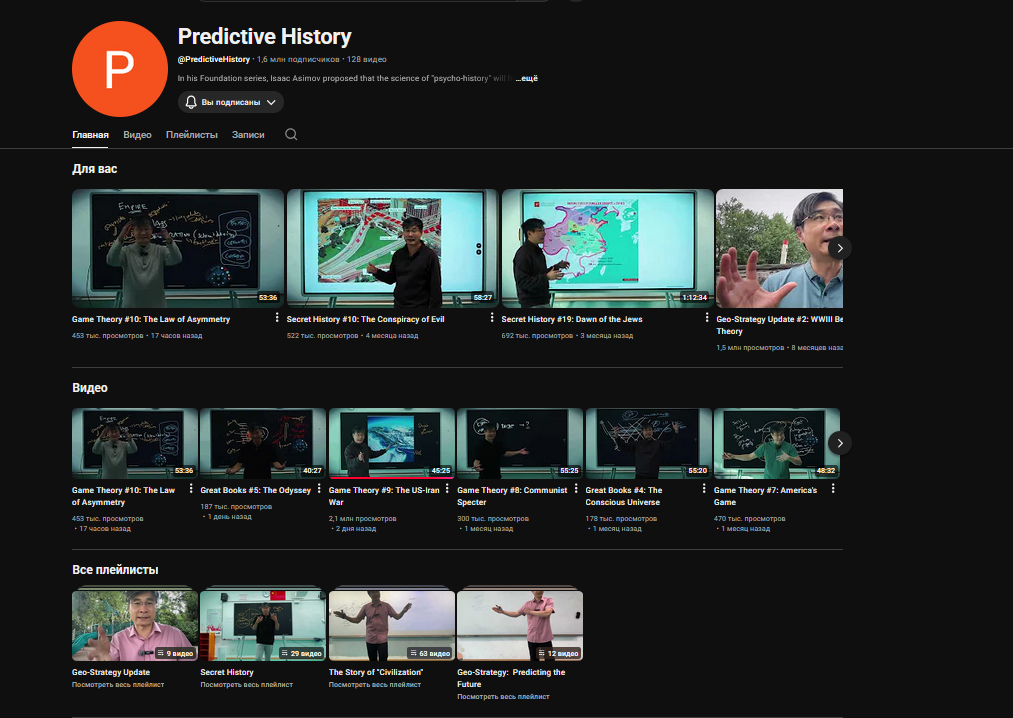The width and height of the screenshot is (1013, 718).
Task: Open Great Books #4 Conscious Universe thumbnail
Action: (x=648, y=443)
